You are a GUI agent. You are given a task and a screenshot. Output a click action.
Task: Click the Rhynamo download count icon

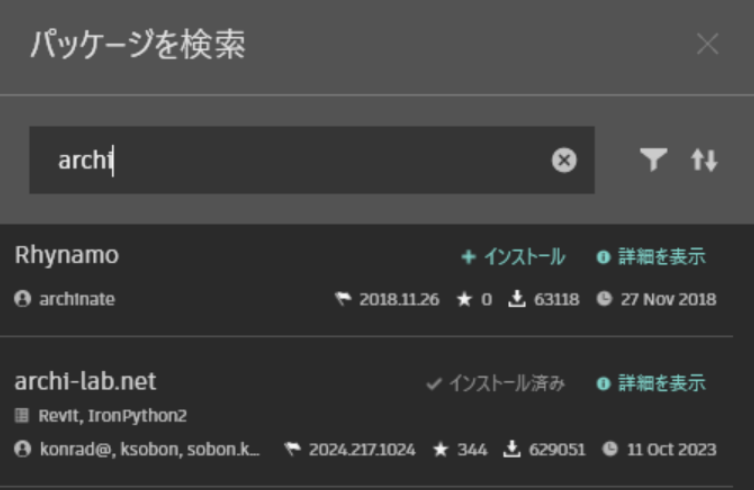click(x=516, y=299)
